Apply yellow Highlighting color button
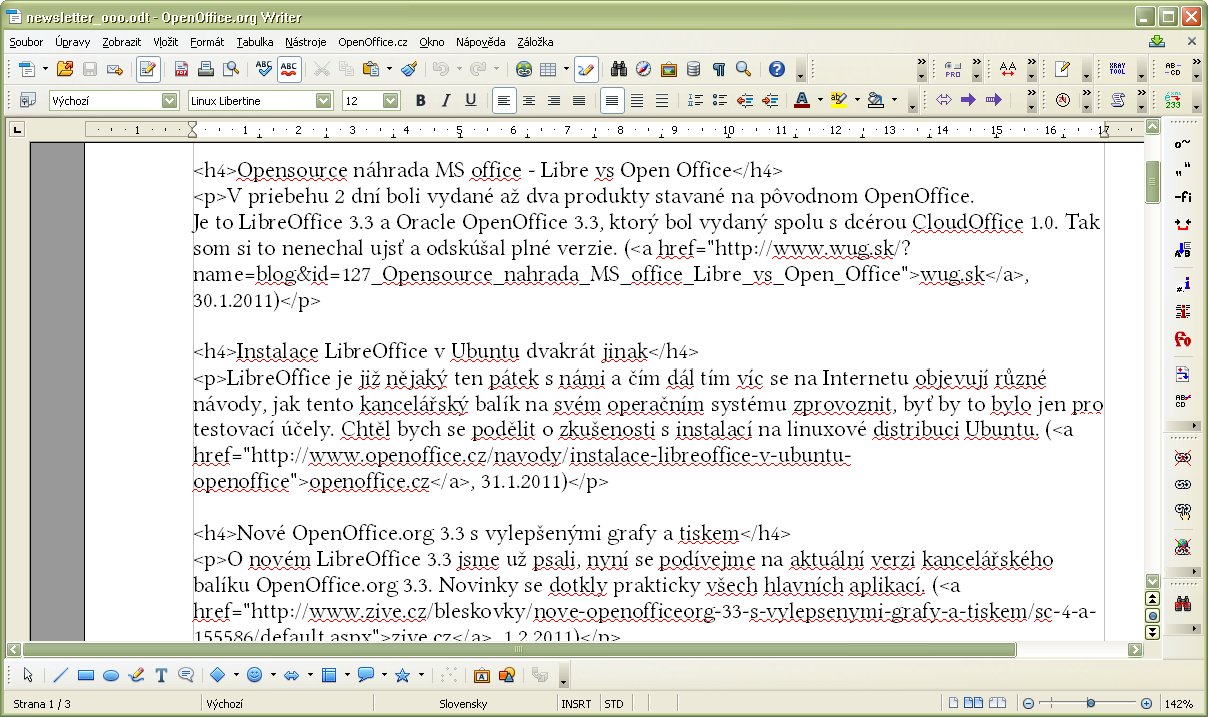The image size is (1208, 717). coord(839,100)
